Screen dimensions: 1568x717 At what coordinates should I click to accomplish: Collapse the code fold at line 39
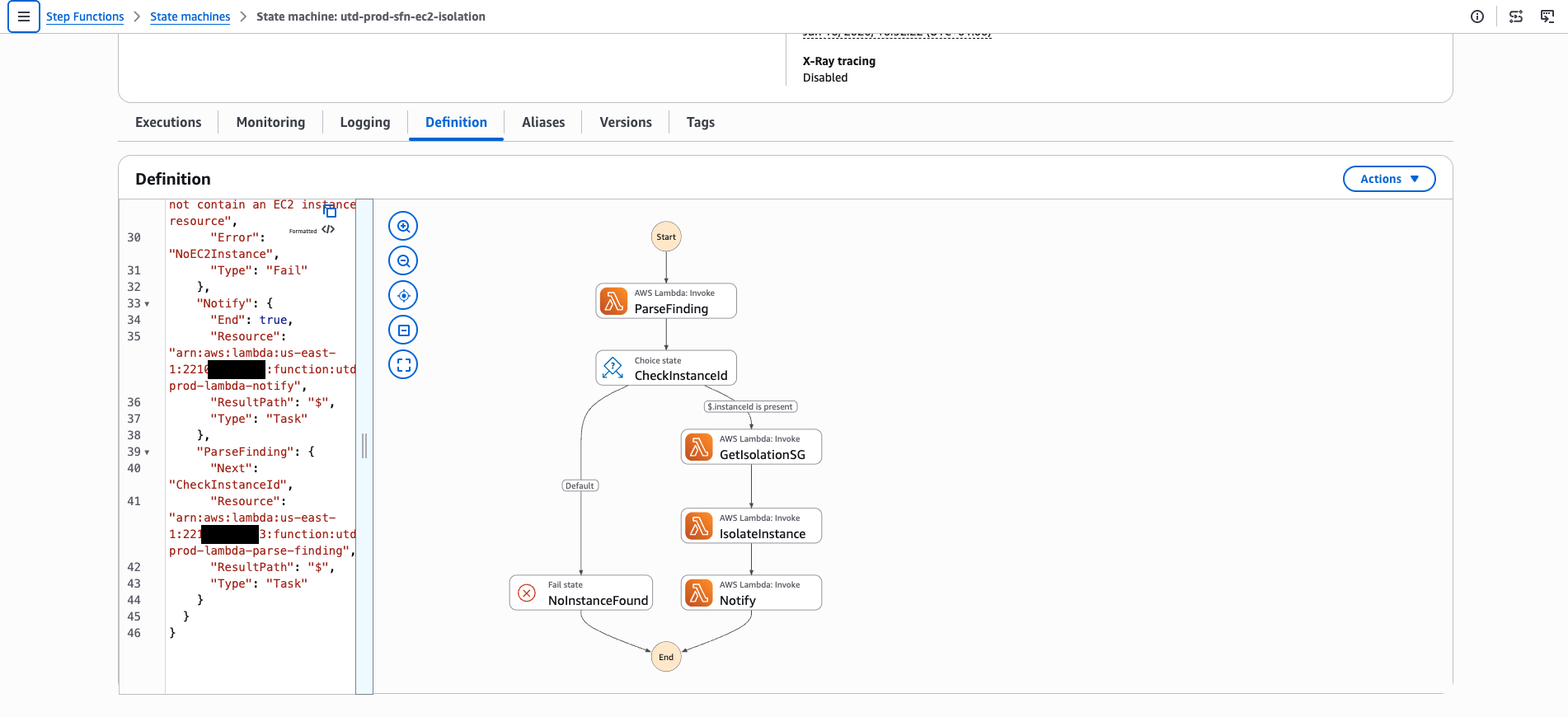(147, 452)
